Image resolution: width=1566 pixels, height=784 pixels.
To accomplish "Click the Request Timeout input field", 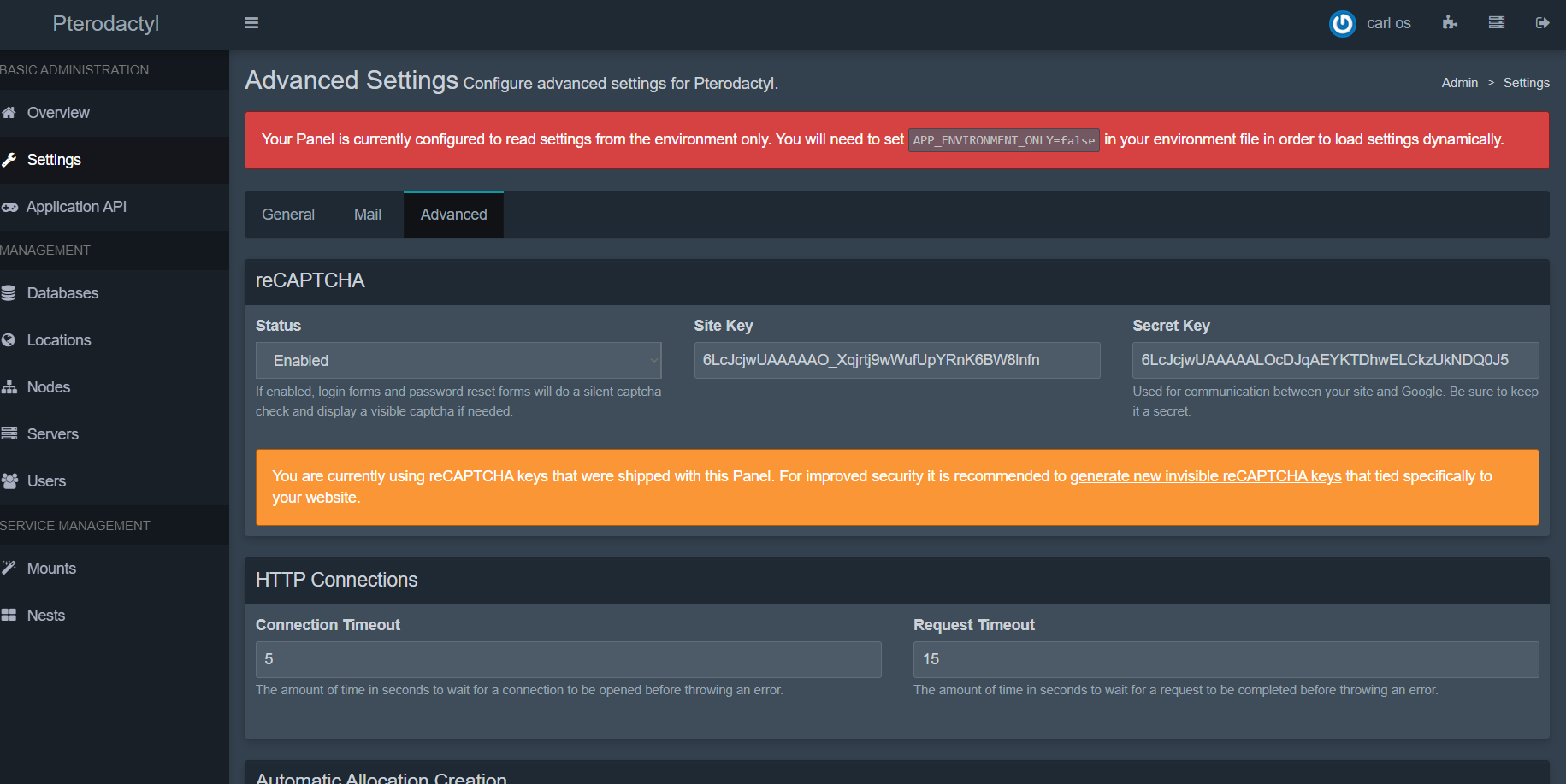I will [1226, 660].
